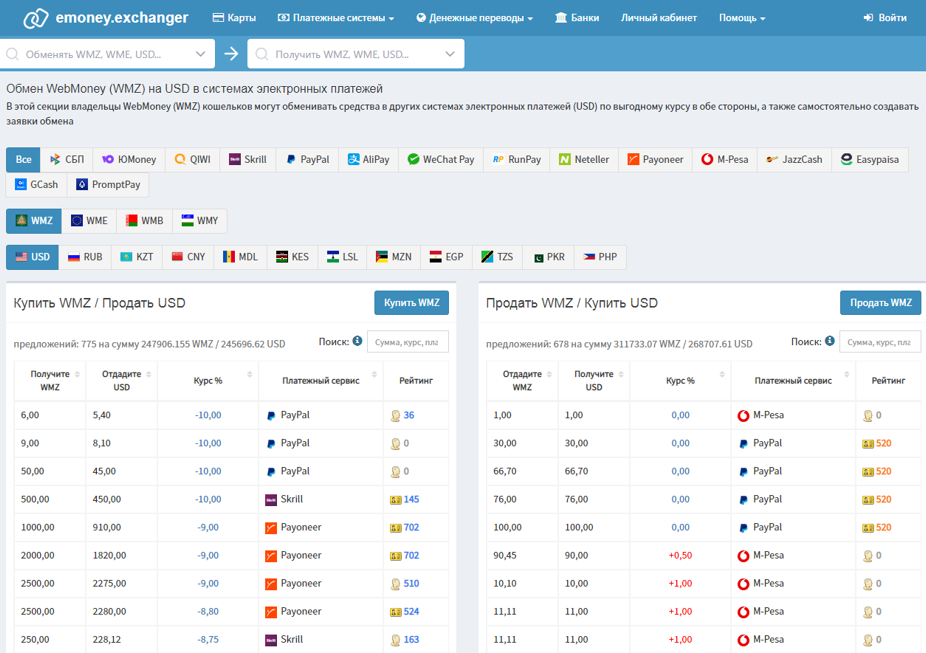The image size is (926, 653).
Task: Select the RUB currency tab
Action: 85,257
